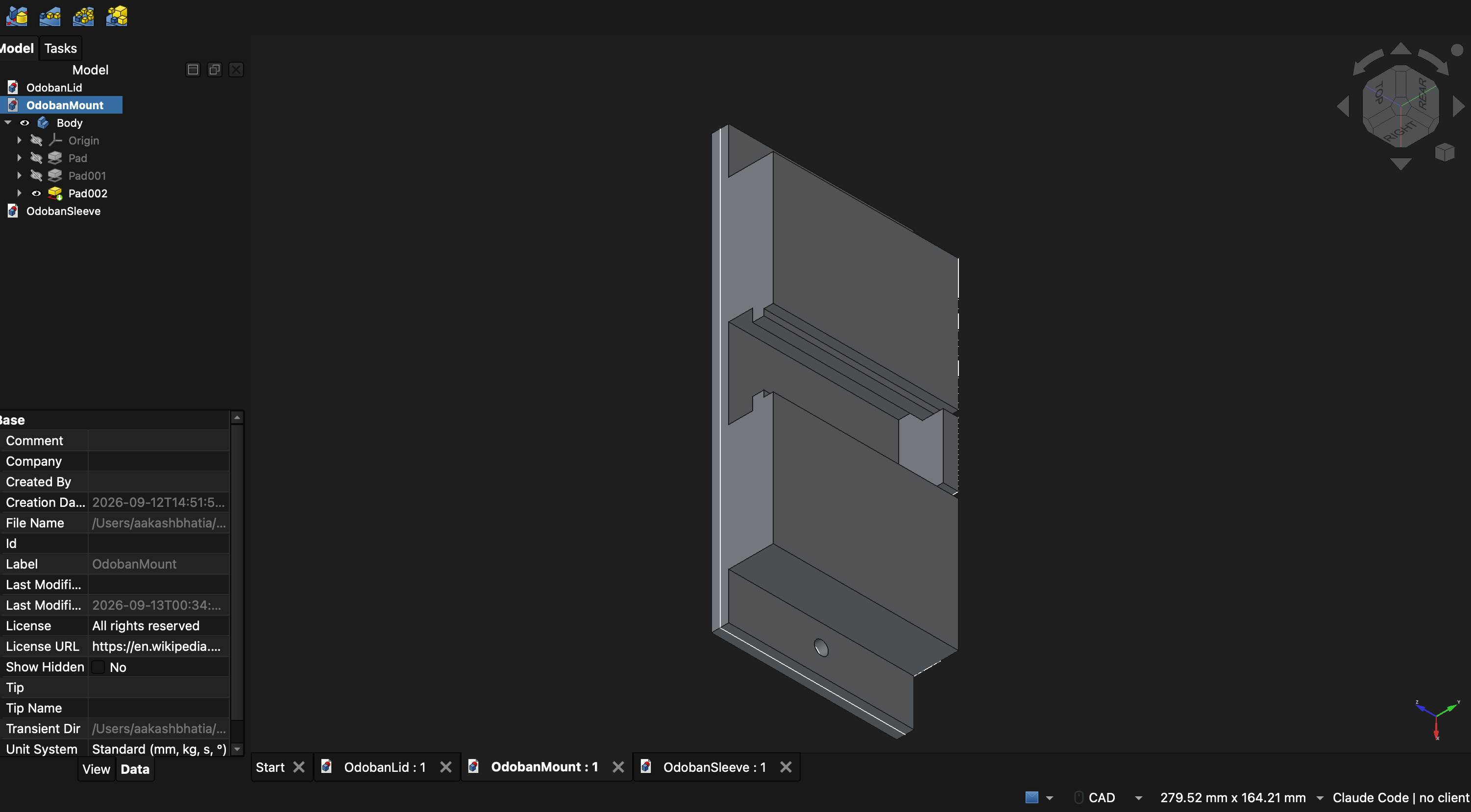
Task: Click navigation cube up arrow
Action: tap(1400, 48)
